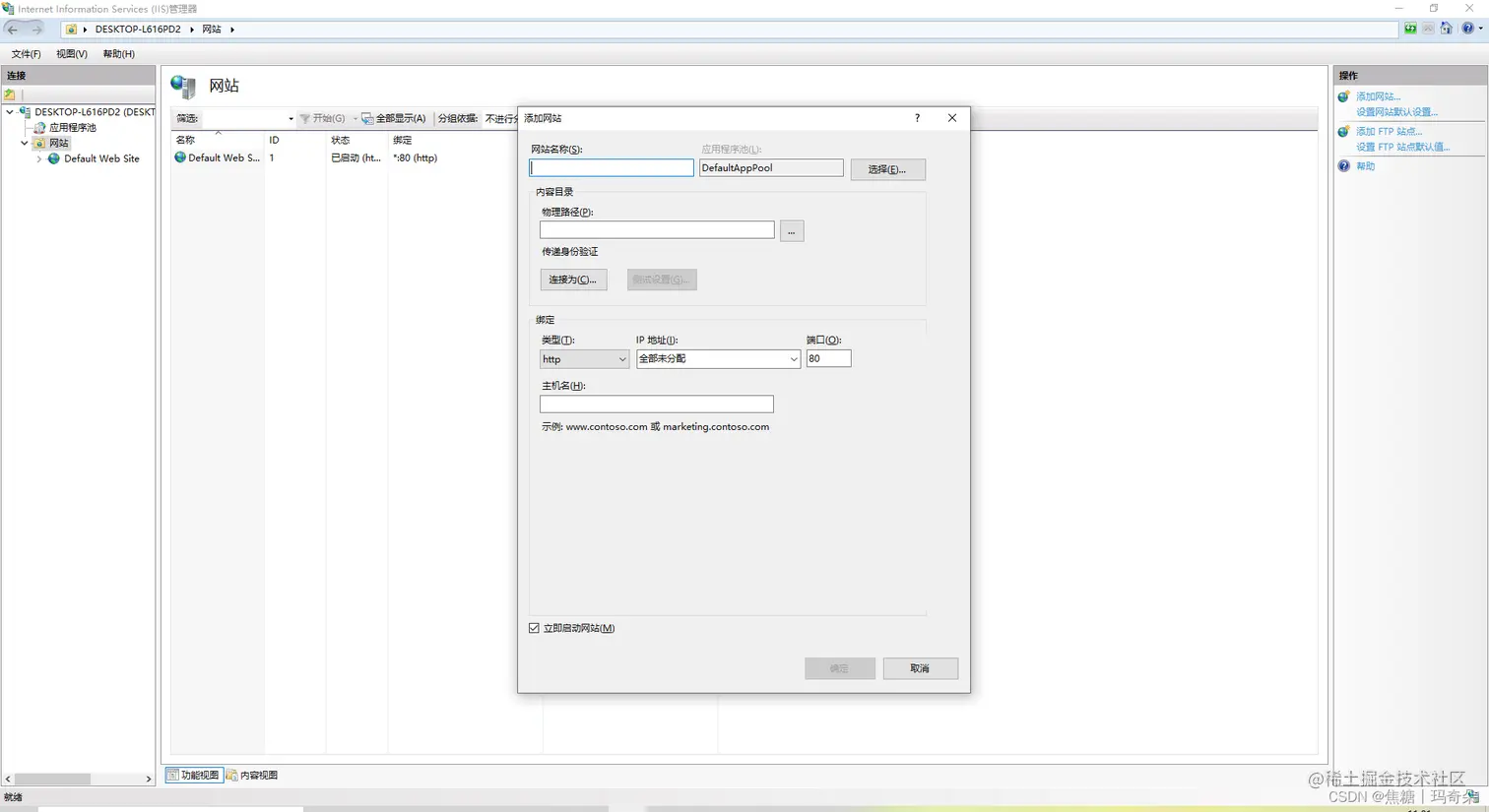
Task: Click the forward navigation arrow
Action: (36, 30)
